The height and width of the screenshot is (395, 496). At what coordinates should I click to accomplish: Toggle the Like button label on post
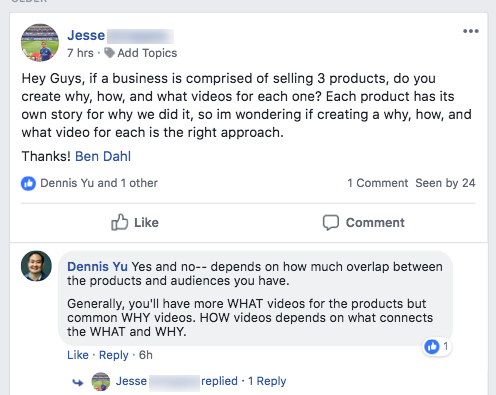(x=146, y=223)
